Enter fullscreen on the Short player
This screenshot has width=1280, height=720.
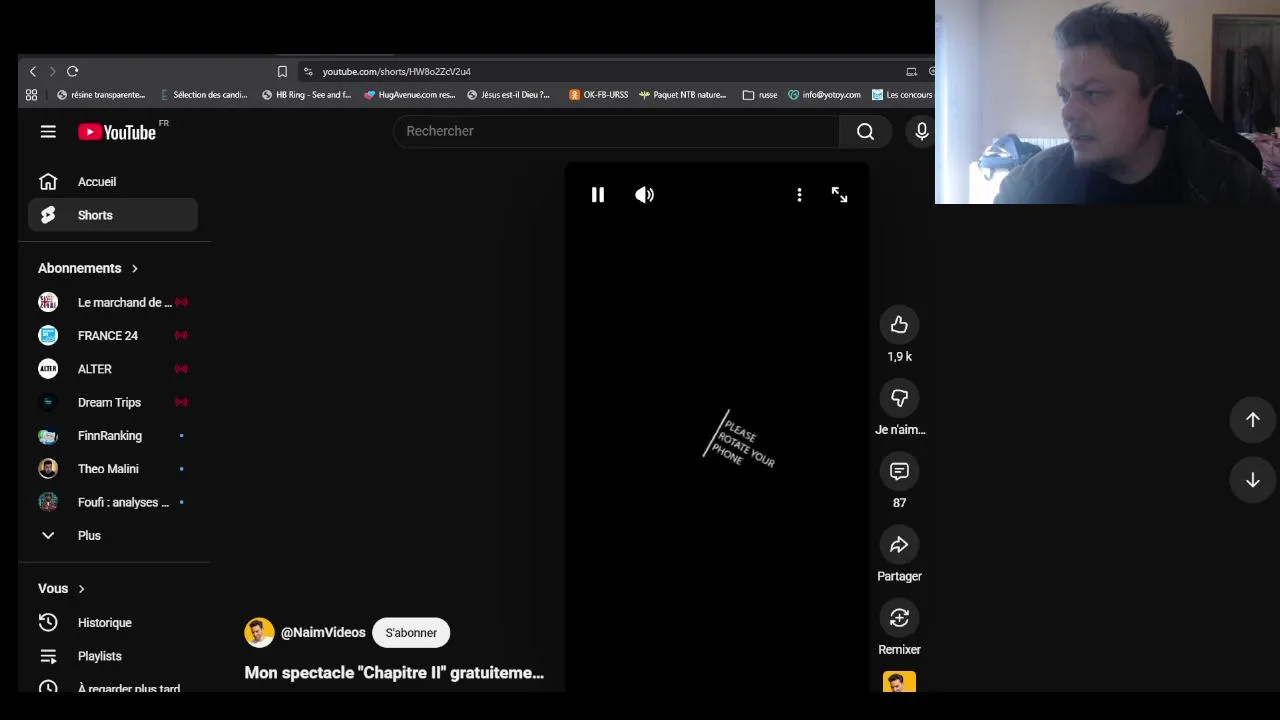pos(839,195)
